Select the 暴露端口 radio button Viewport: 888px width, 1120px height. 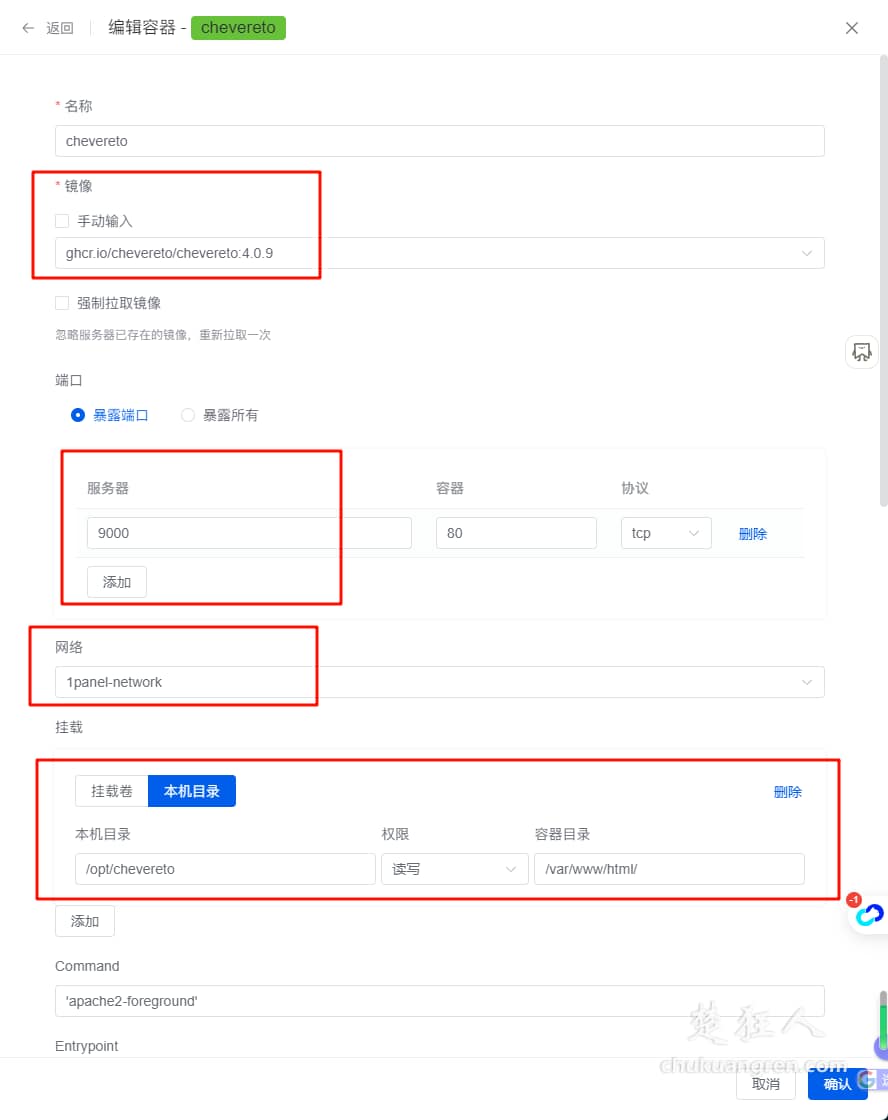(x=78, y=414)
